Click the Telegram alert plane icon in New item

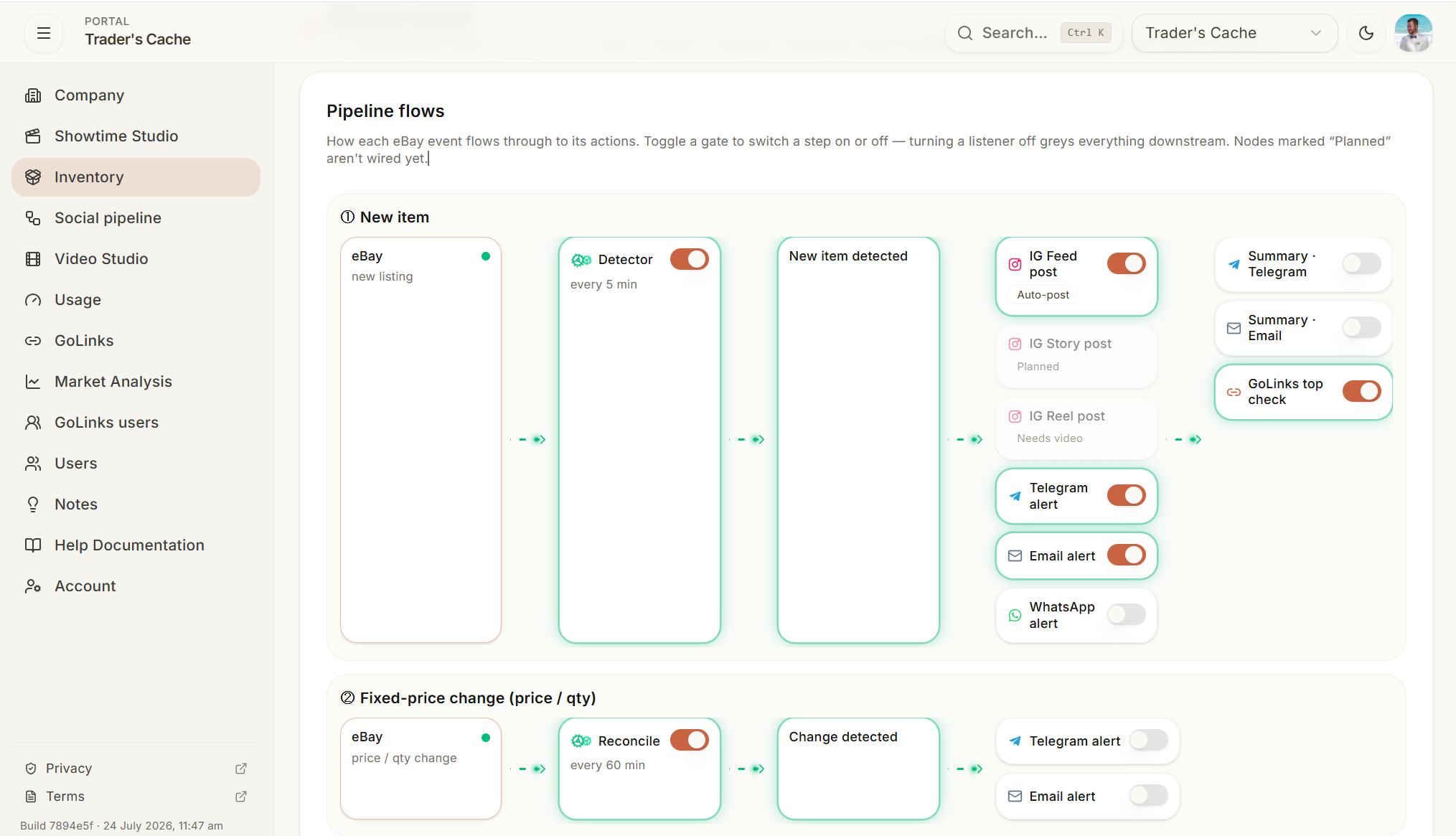coord(1015,496)
